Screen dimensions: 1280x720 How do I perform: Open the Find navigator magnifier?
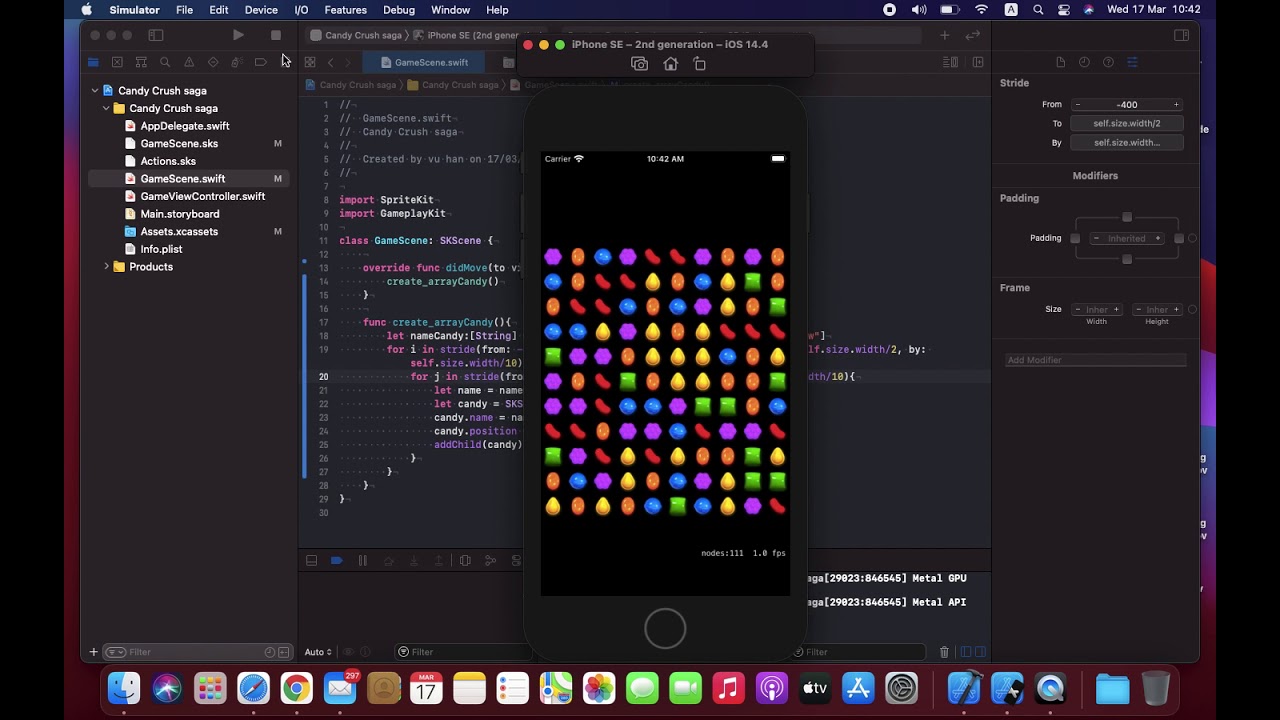point(165,62)
